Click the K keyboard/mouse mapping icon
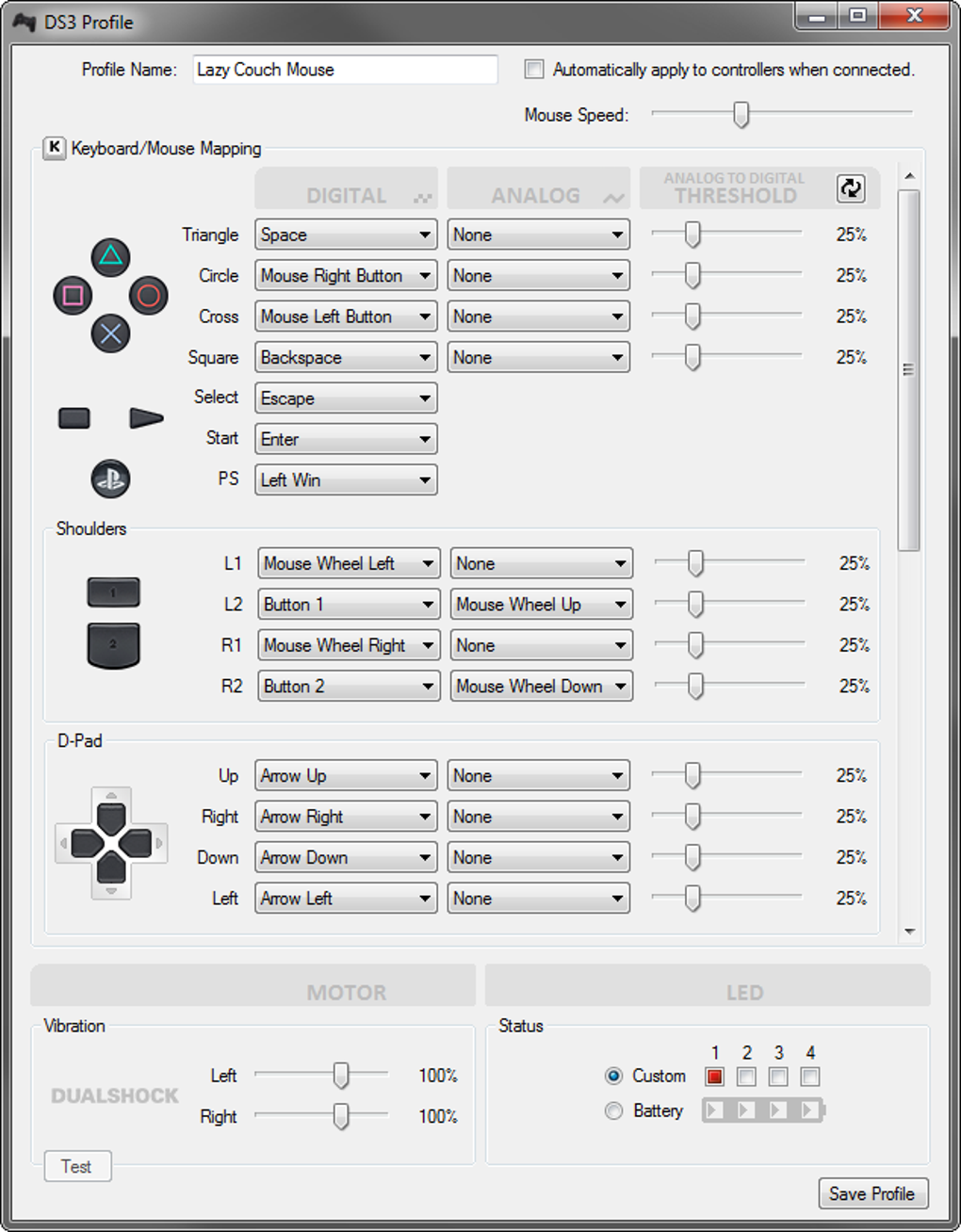The image size is (961, 1232). (54, 148)
